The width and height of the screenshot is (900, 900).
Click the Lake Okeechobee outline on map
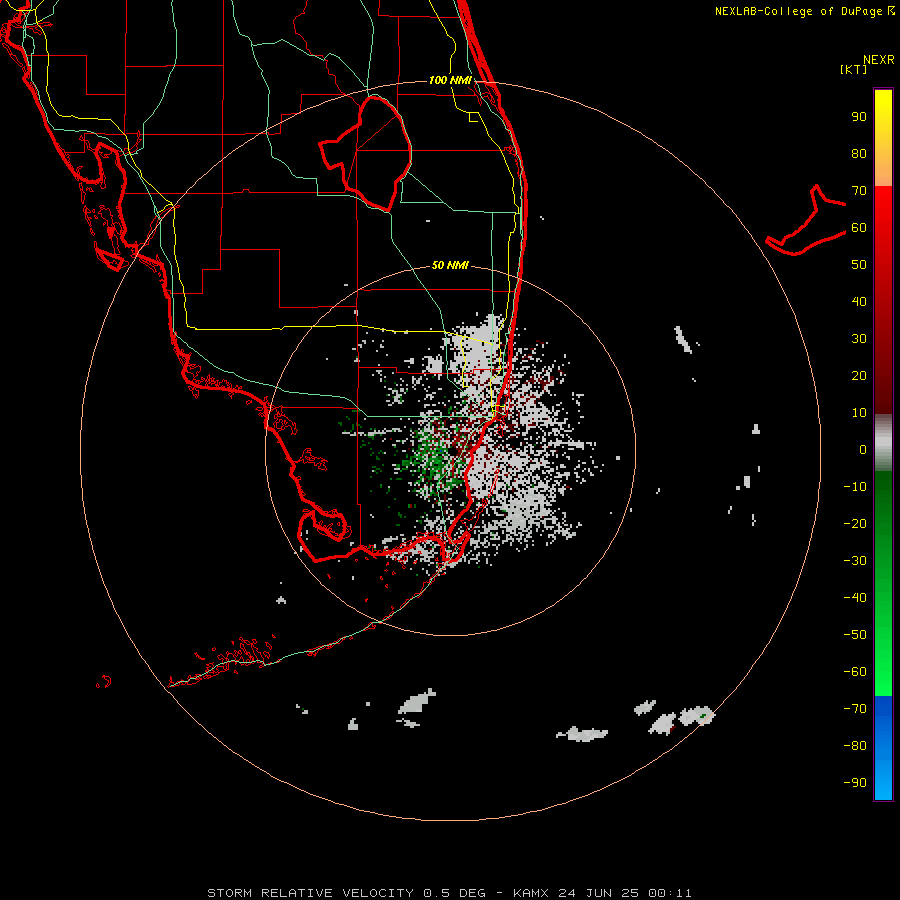[x=366, y=153]
